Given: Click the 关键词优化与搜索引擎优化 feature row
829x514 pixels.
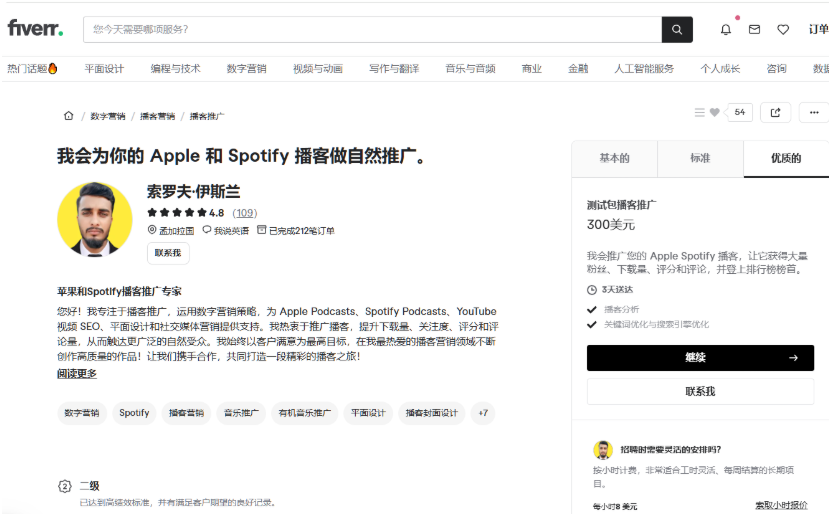Looking at the screenshot, I should coord(657,325).
